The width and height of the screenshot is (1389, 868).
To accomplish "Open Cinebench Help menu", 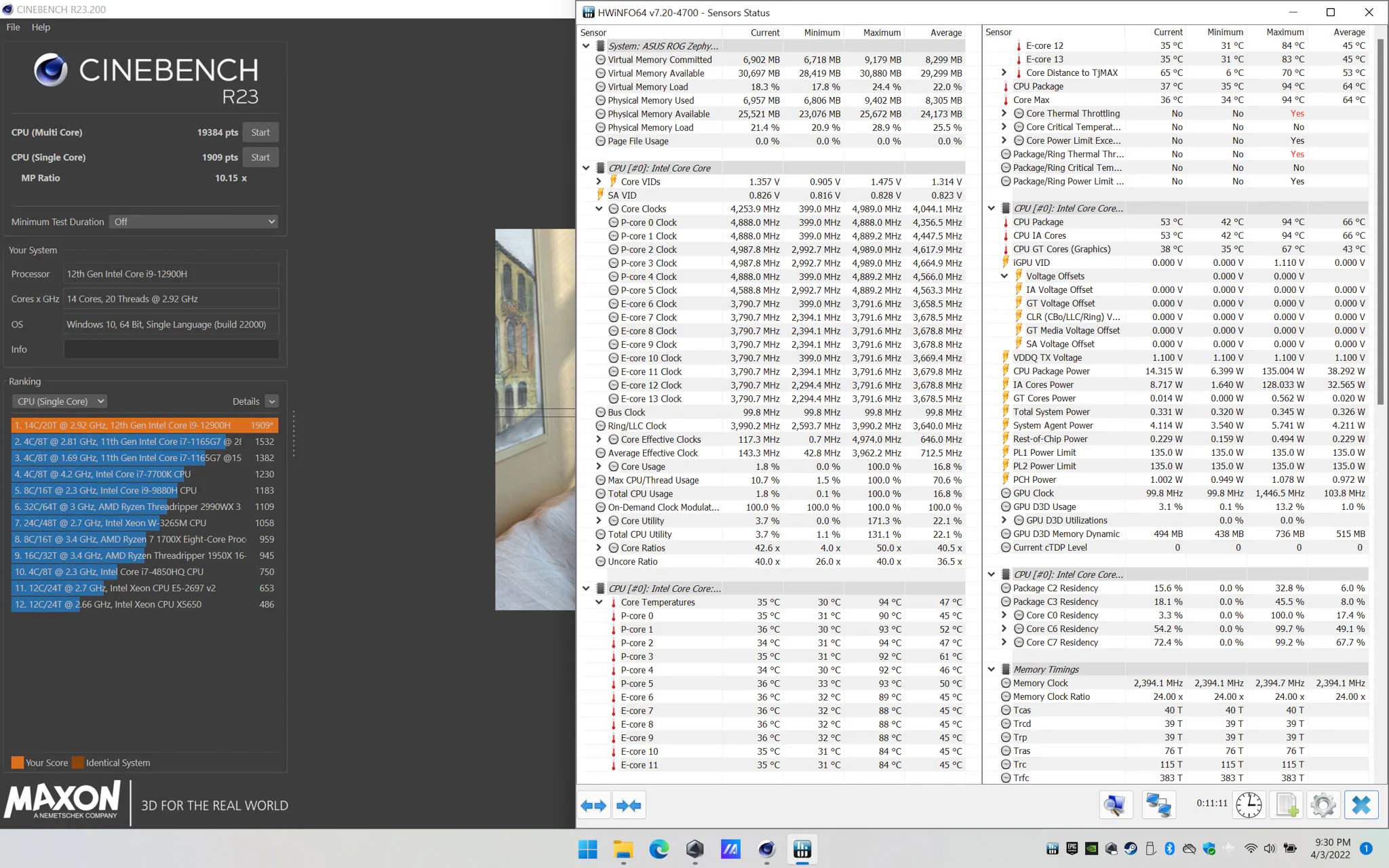I will pos(41,27).
